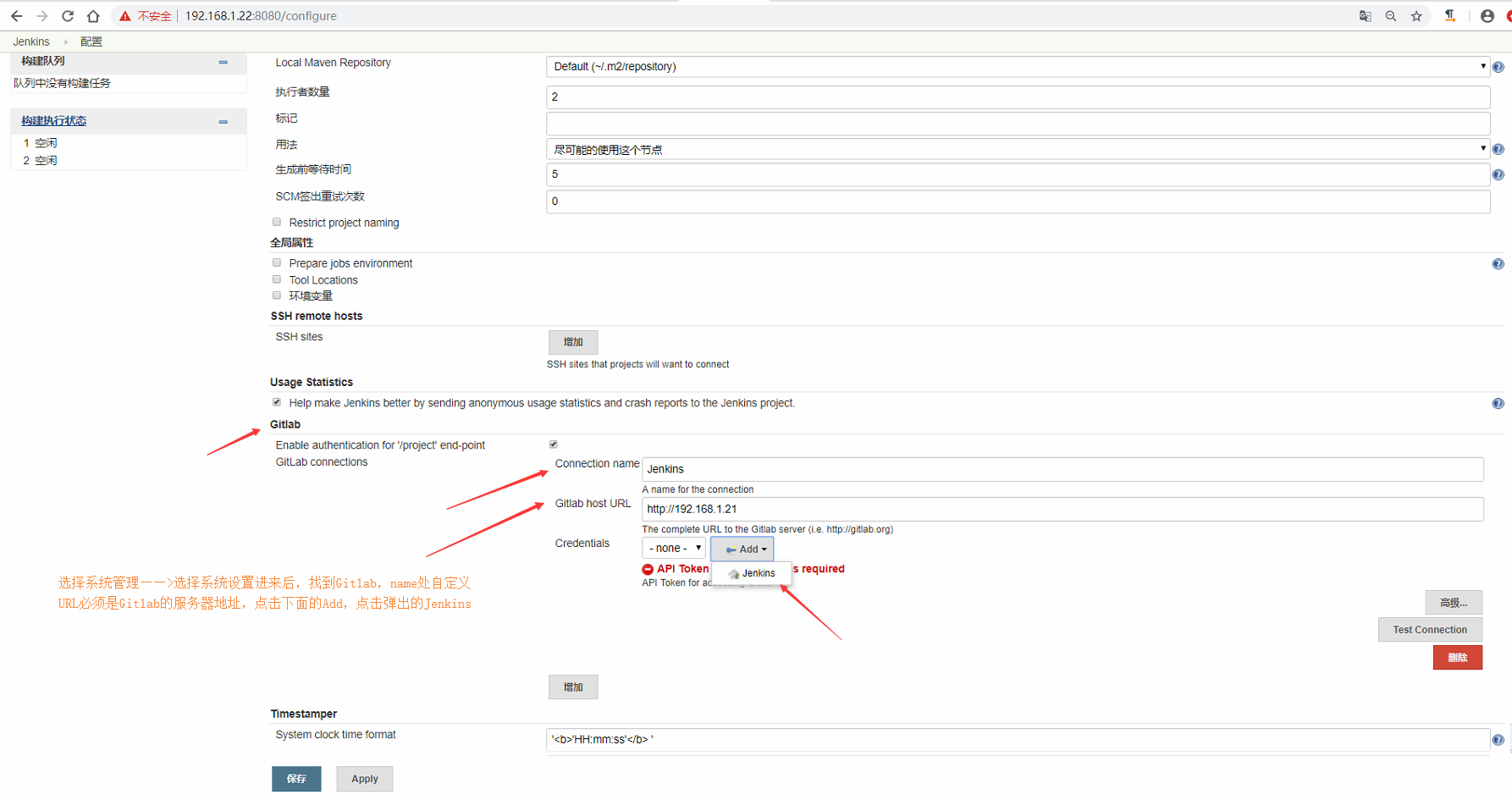
Task: Click the 高级... advanced button
Action: [1454, 603]
